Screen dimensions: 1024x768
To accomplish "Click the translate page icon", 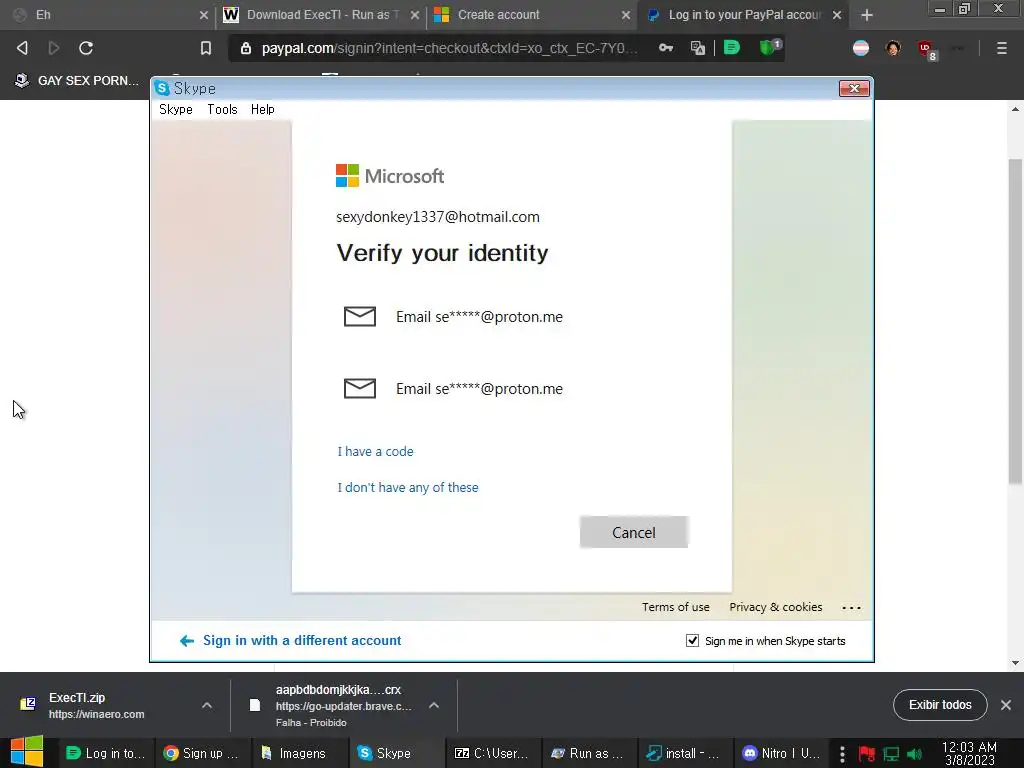I will pyautogui.click(x=697, y=48).
